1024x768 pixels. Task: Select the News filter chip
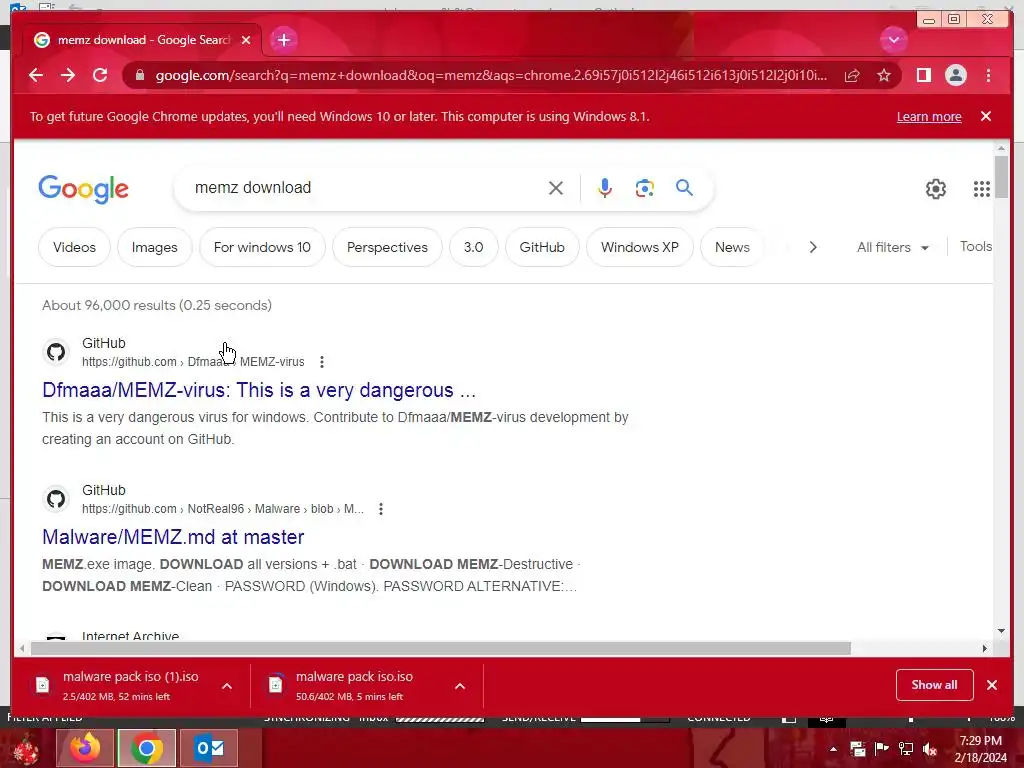(732, 248)
